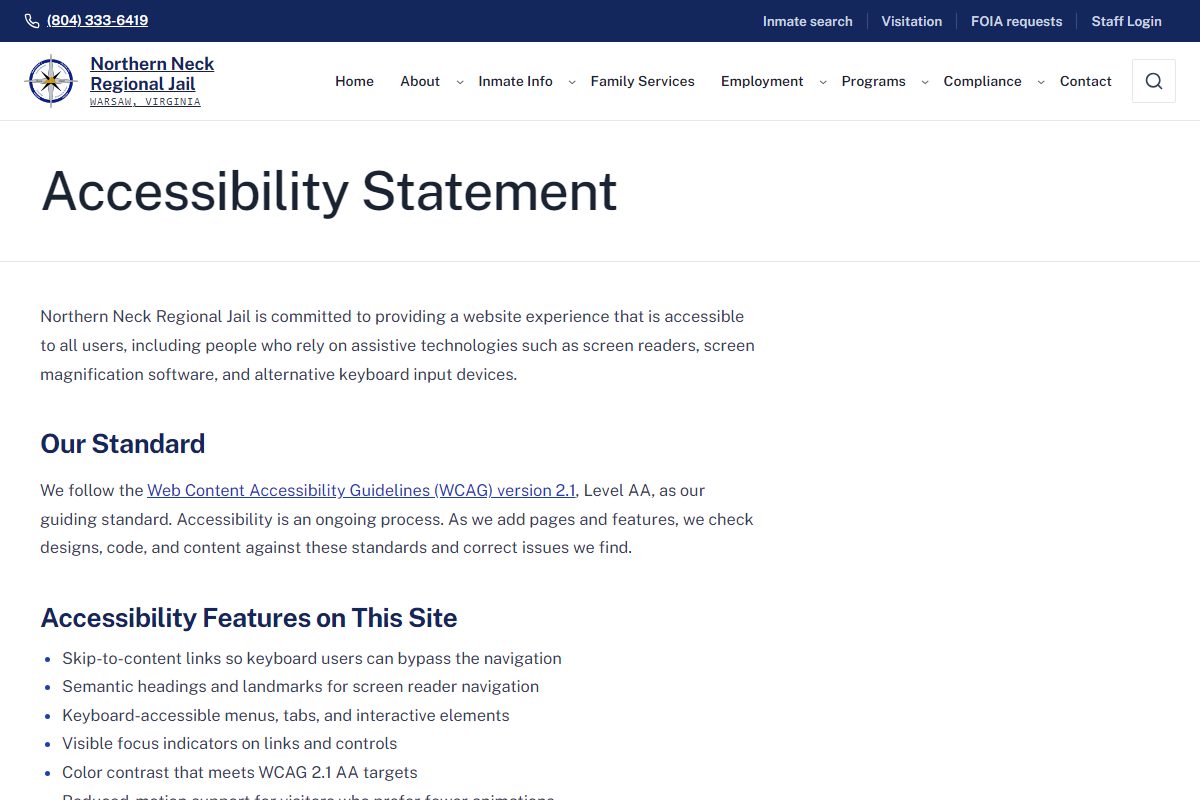The image size is (1200, 800).
Task: Open the Staff Login link
Action: (x=1127, y=21)
